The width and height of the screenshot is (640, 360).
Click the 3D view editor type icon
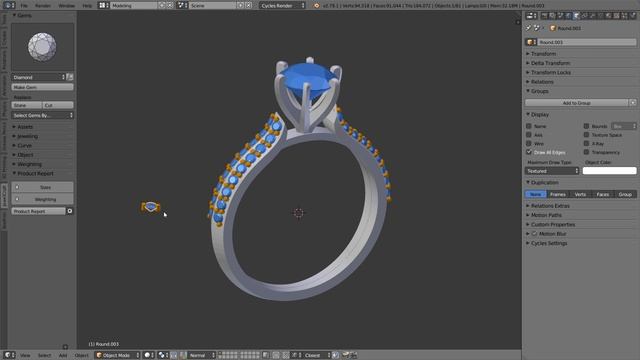point(9,355)
